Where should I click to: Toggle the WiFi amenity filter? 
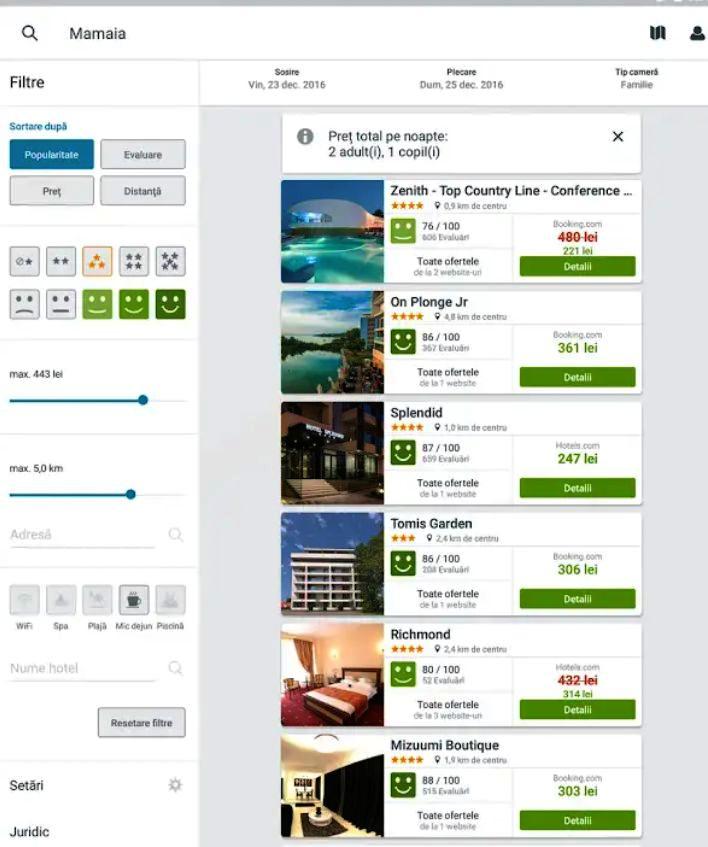click(x=24, y=600)
